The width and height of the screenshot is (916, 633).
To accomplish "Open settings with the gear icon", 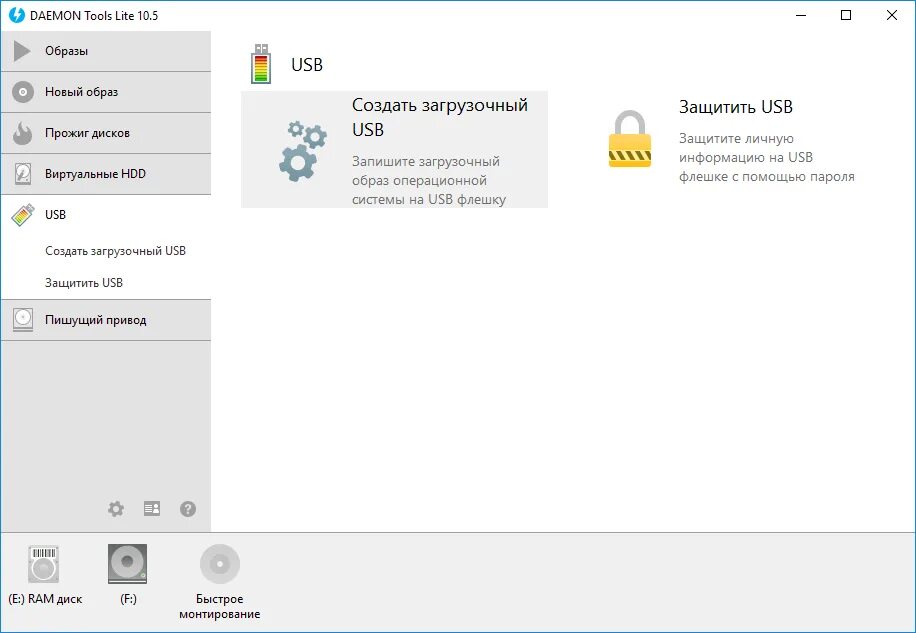I will pyautogui.click(x=116, y=509).
